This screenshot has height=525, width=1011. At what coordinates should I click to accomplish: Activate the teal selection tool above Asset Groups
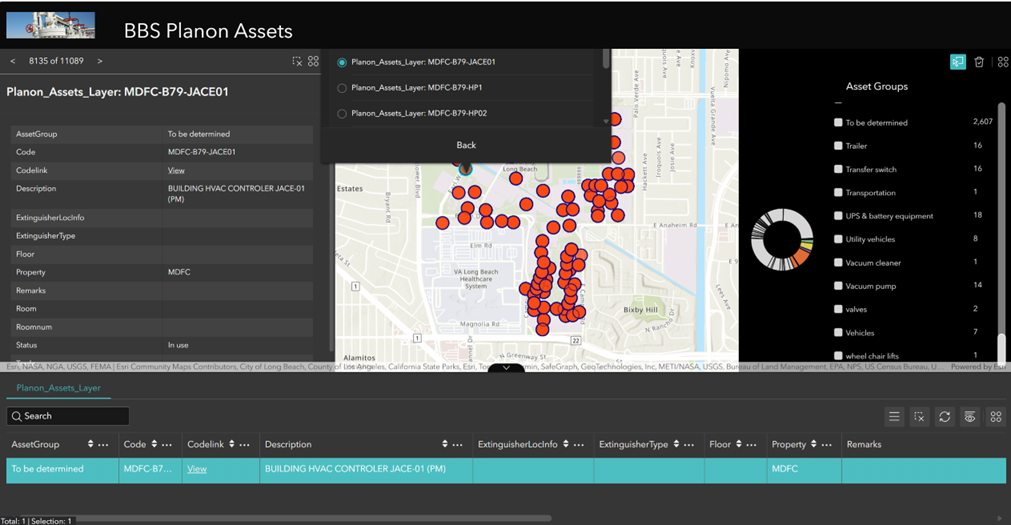[x=957, y=62]
